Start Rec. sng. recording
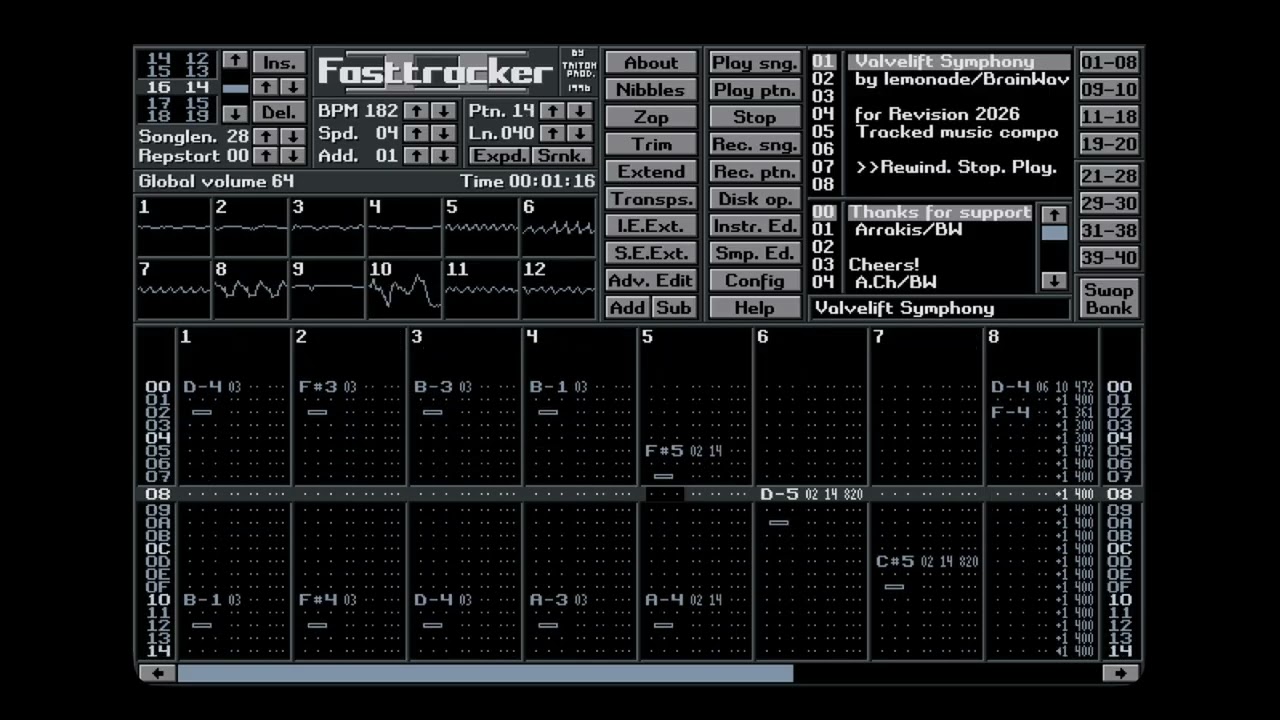This screenshot has width=1280, height=720. (x=755, y=144)
